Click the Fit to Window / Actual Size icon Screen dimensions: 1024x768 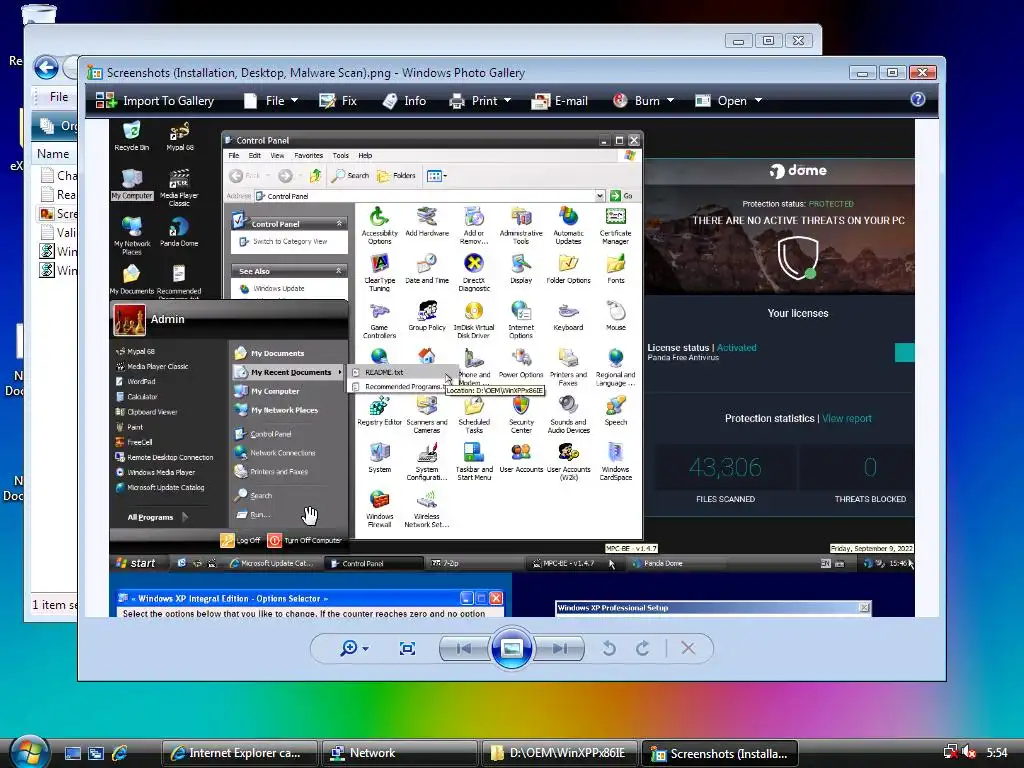click(x=407, y=648)
